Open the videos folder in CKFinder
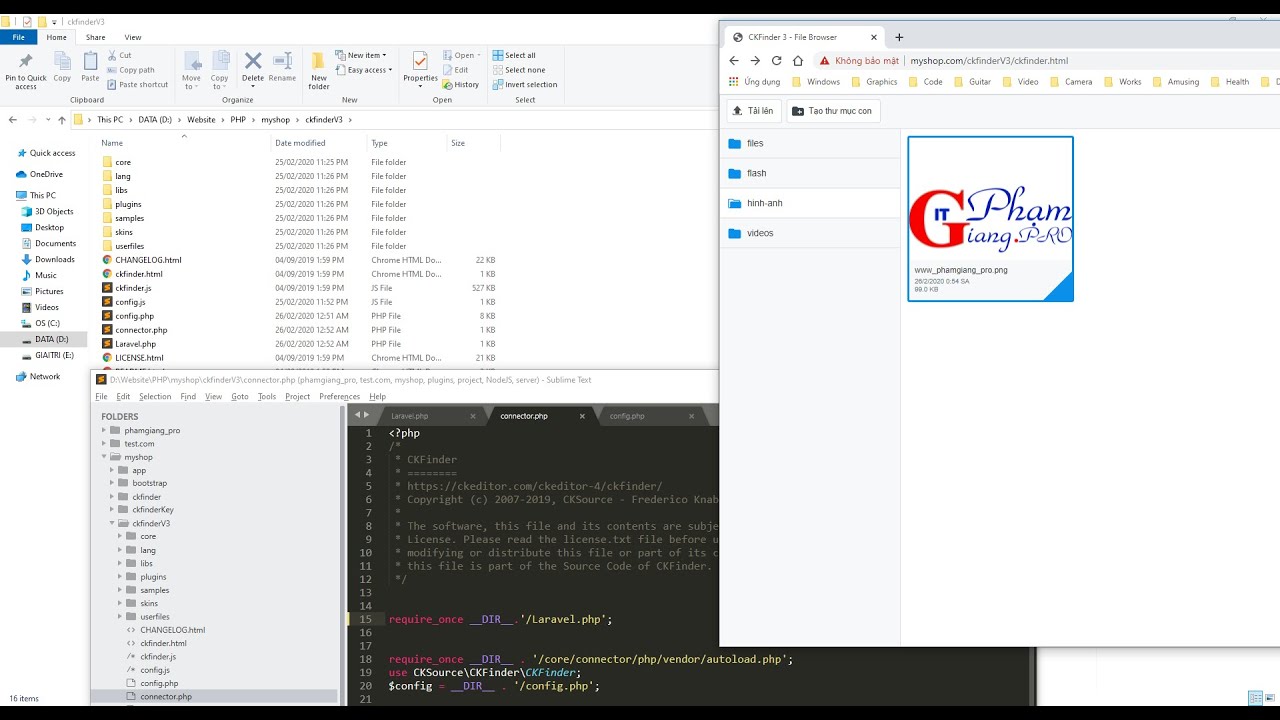 758,233
